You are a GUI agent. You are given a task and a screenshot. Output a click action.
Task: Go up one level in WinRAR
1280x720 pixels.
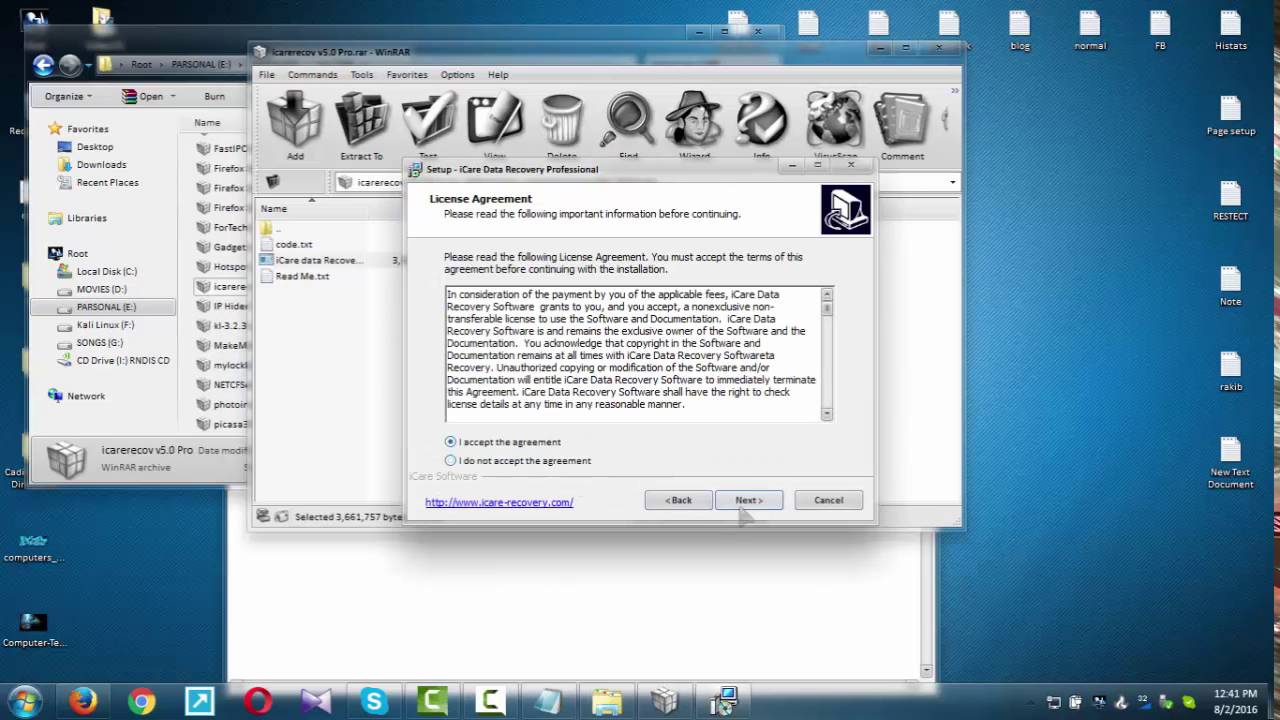coord(272,182)
